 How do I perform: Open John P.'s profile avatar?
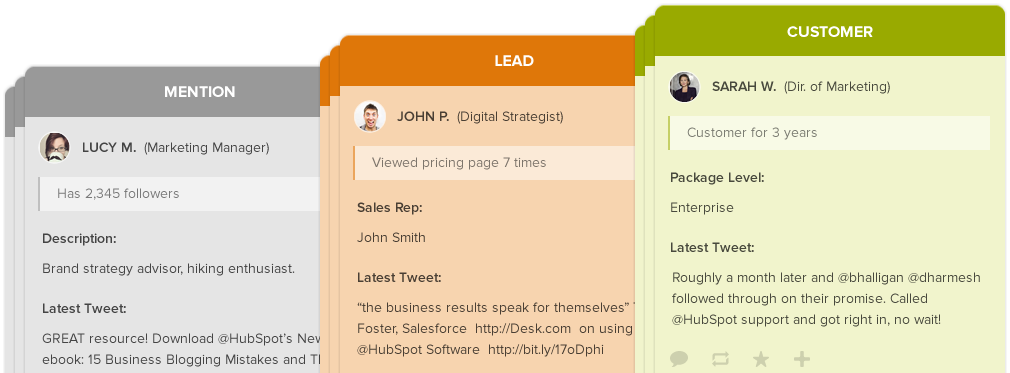point(370,117)
